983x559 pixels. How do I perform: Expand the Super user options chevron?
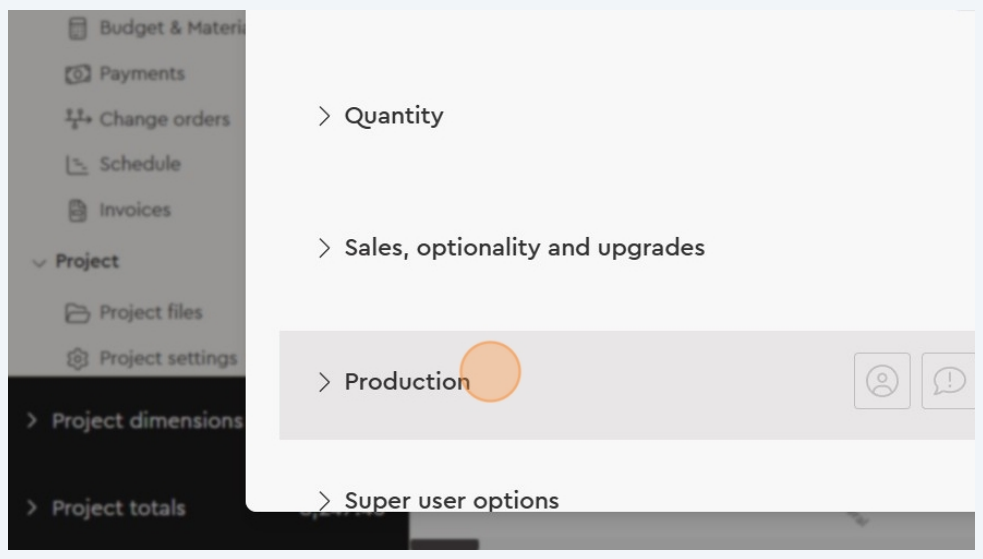pos(324,500)
